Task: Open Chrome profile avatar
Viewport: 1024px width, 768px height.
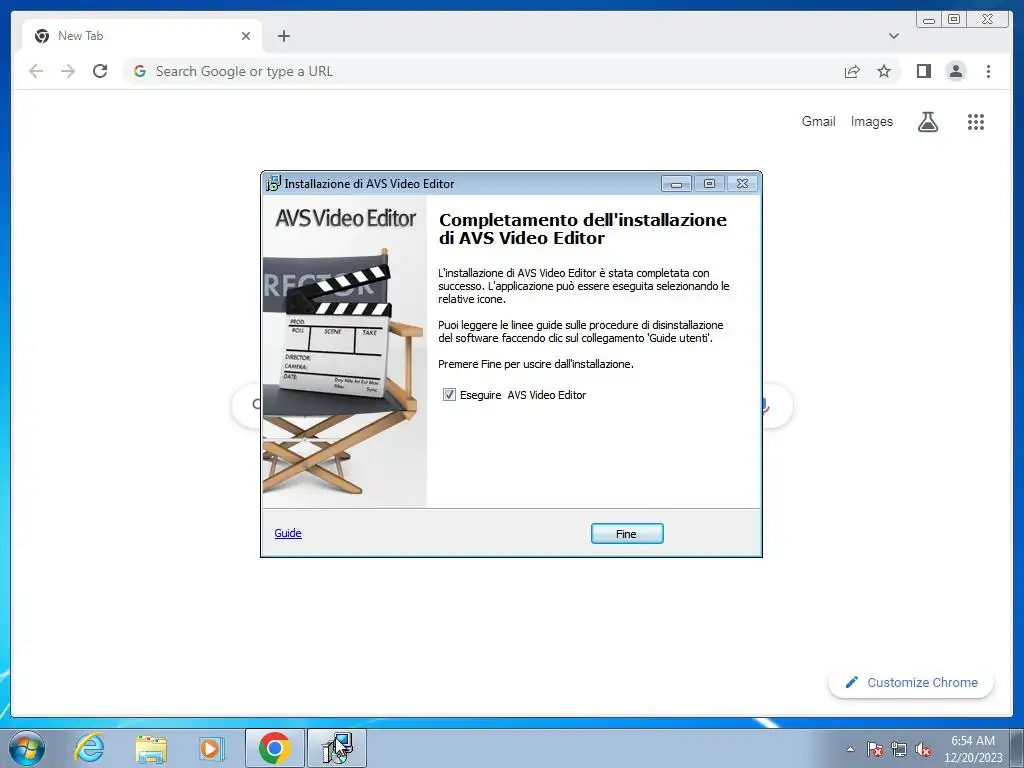Action: (x=955, y=71)
